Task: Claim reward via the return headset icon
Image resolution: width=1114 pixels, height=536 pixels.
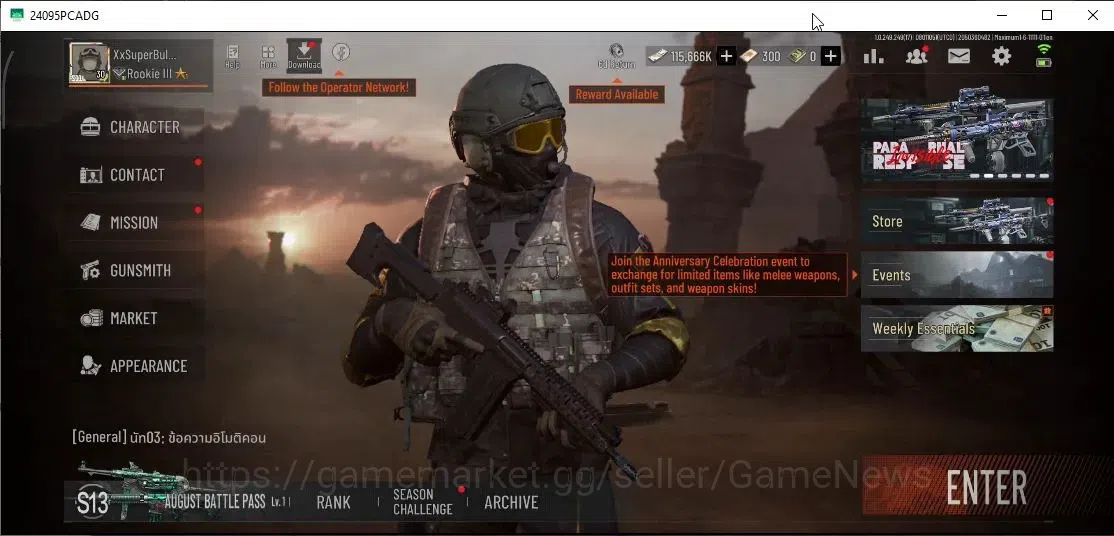Action: (616, 55)
